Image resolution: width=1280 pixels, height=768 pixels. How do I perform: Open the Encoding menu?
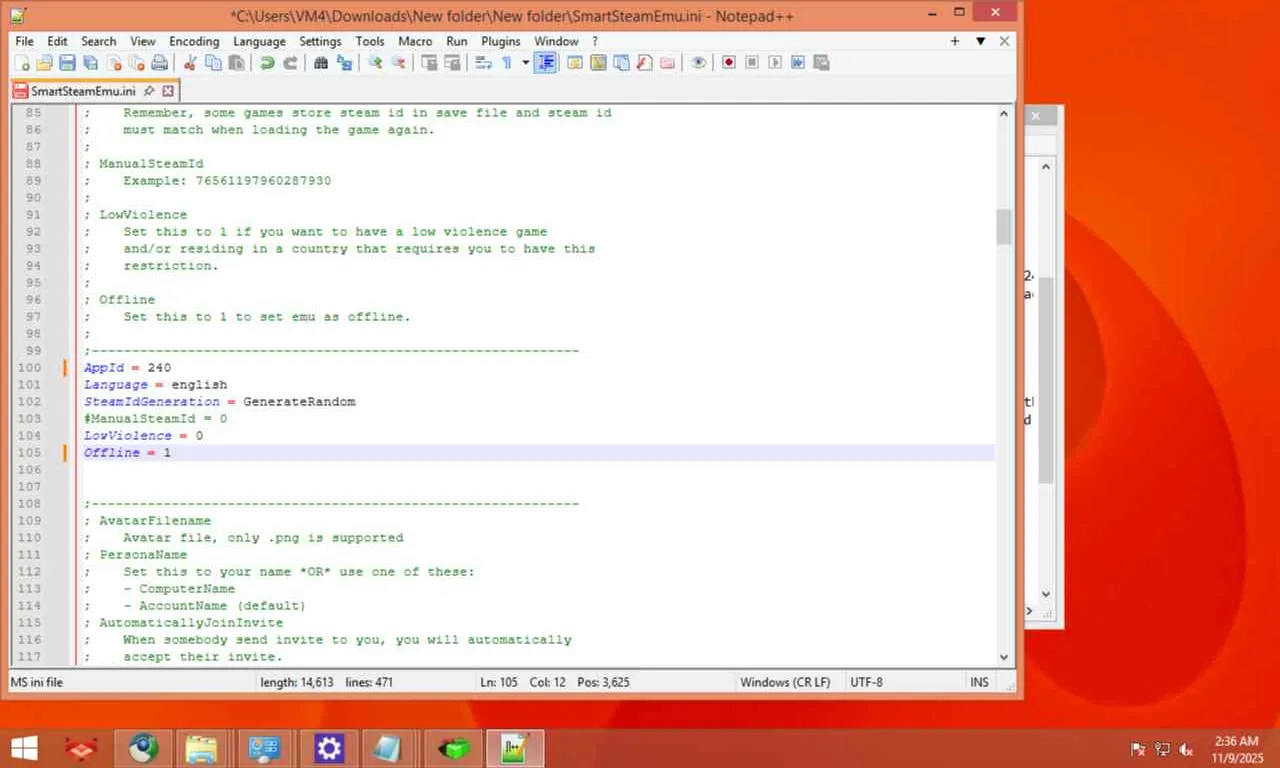(x=194, y=41)
